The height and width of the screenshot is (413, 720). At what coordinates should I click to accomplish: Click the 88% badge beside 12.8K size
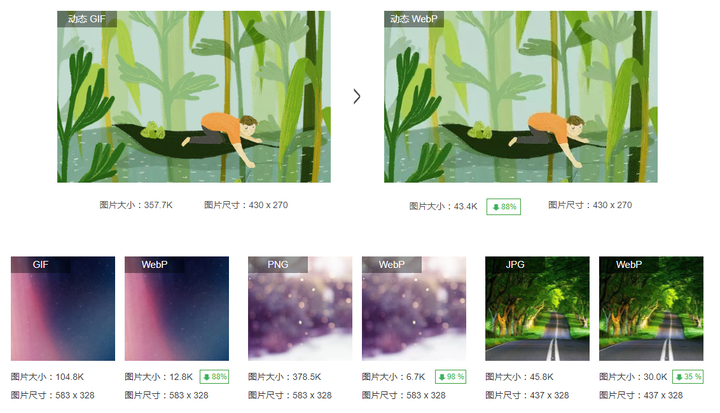pyautogui.click(x=214, y=377)
